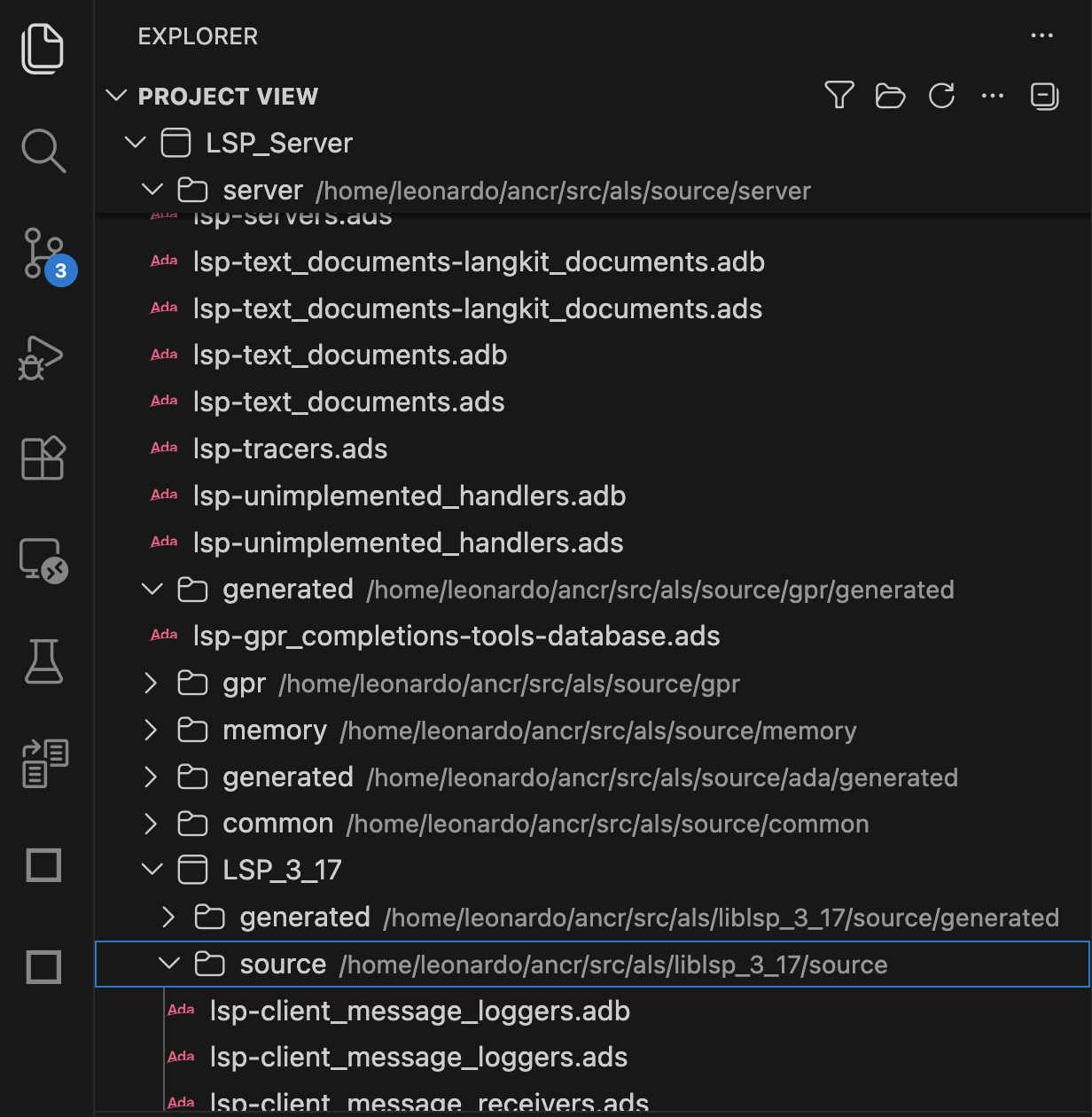Open lsp-text_documents.ads
The height and width of the screenshot is (1117, 1092).
pos(348,402)
